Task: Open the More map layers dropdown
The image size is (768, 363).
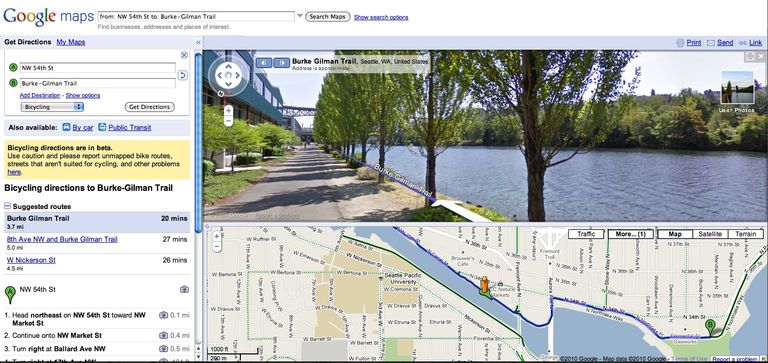Action: click(631, 234)
